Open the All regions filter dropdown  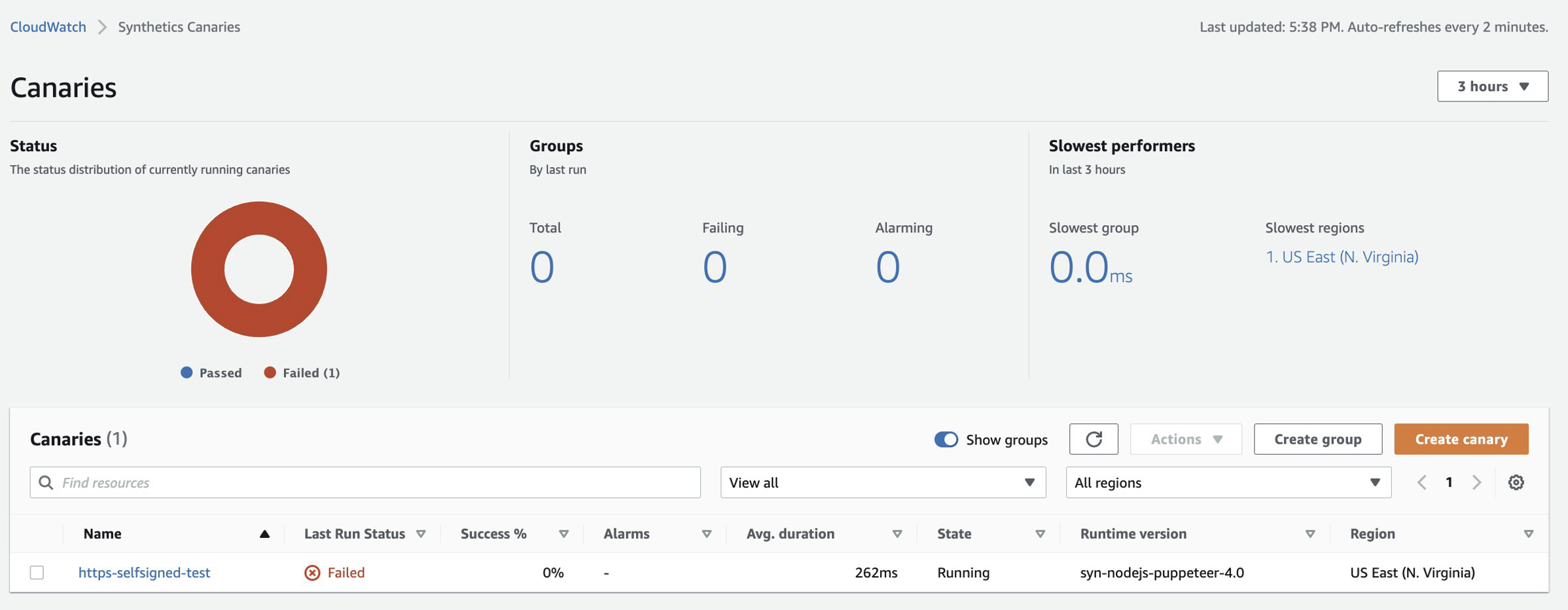tap(1228, 482)
